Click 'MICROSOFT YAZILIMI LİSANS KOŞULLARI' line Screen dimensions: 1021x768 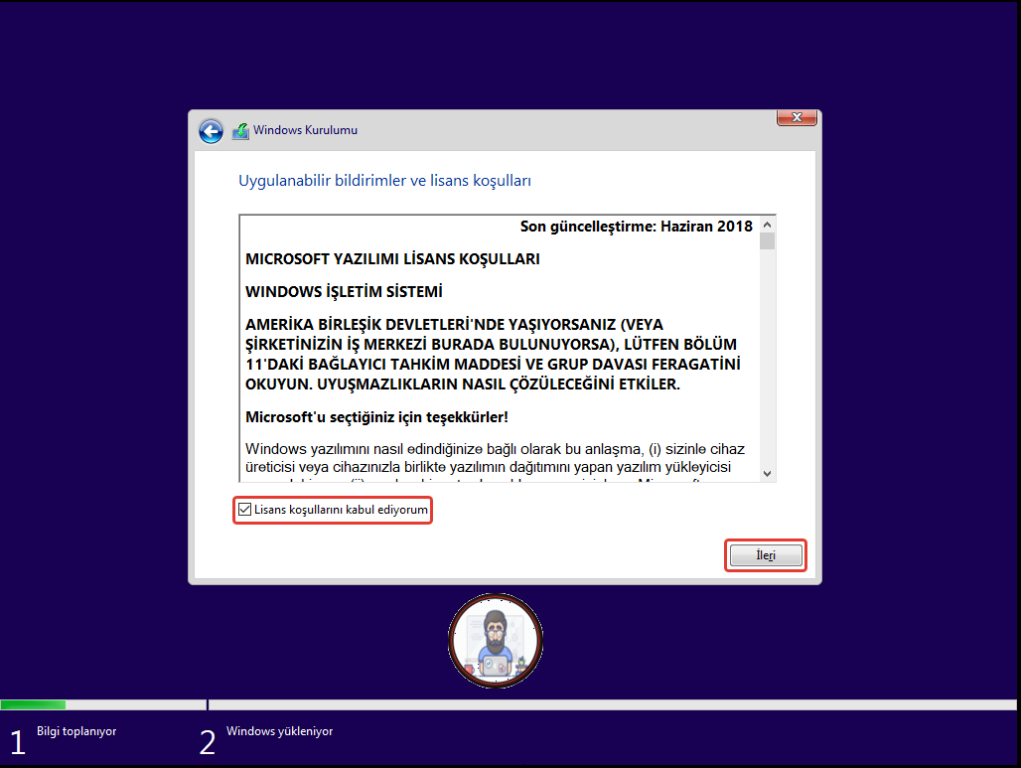point(393,259)
